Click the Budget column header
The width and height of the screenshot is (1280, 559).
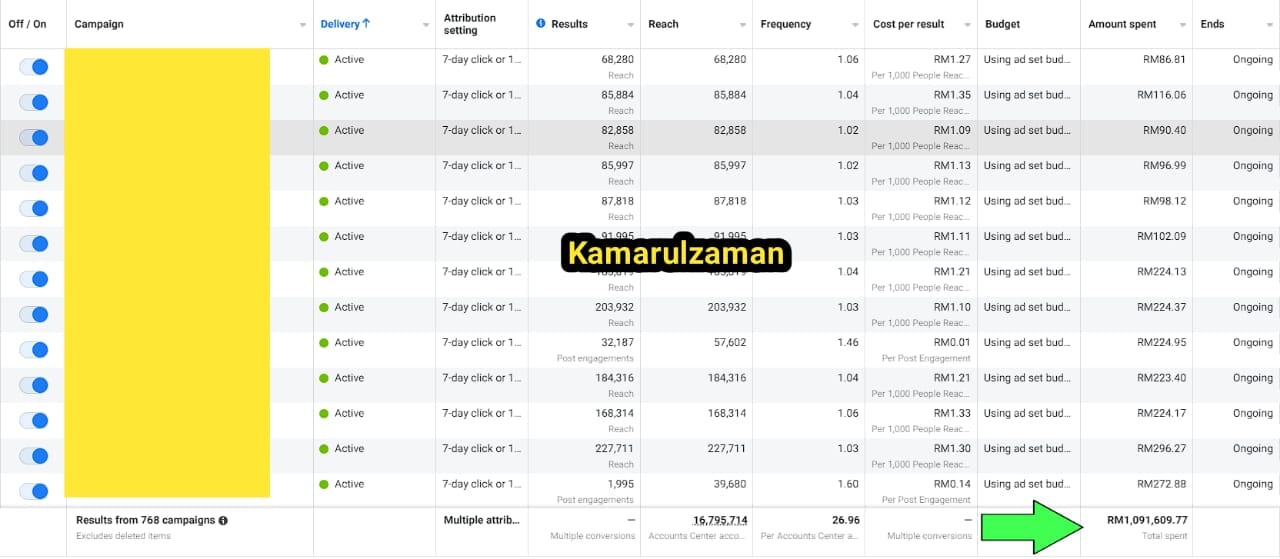point(1003,24)
